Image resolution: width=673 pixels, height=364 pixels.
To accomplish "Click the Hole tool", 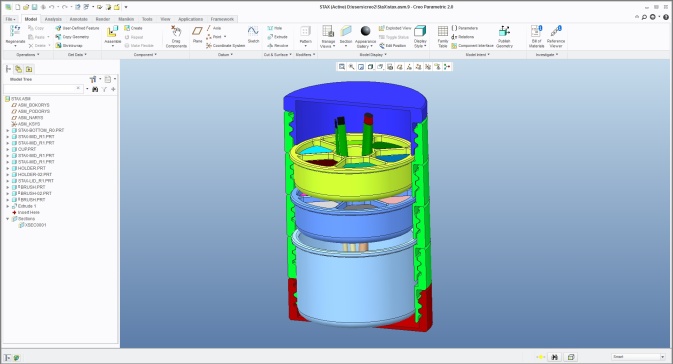I will pyautogui.click(x=275, y=28).
